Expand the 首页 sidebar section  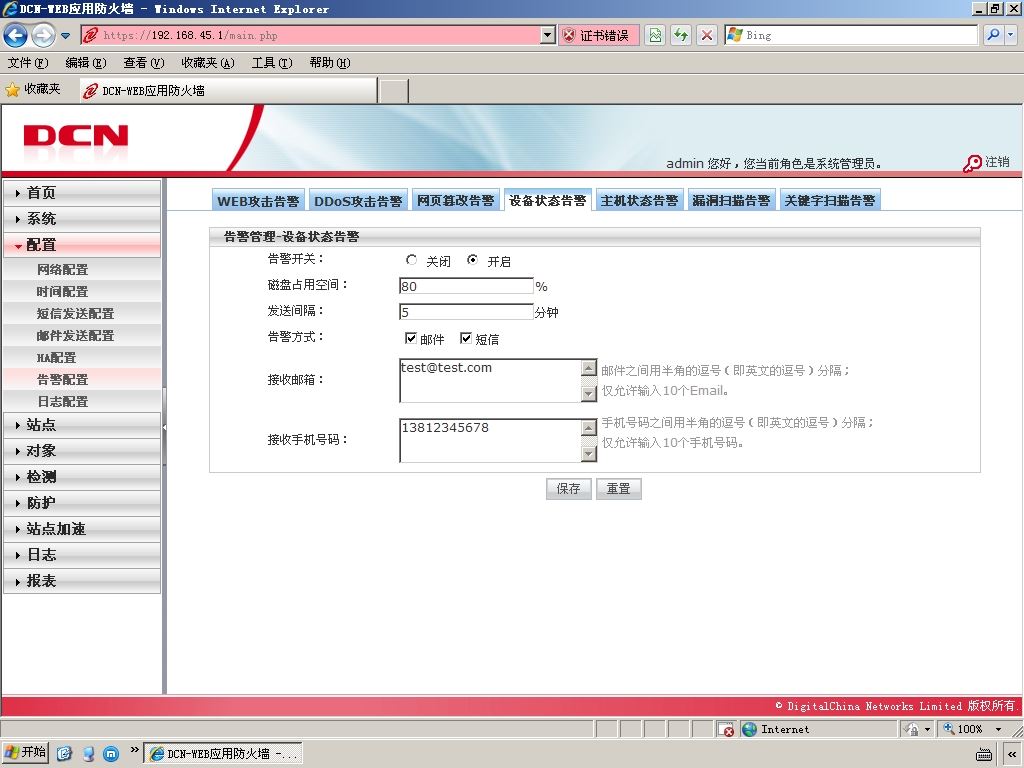[82, 193]
